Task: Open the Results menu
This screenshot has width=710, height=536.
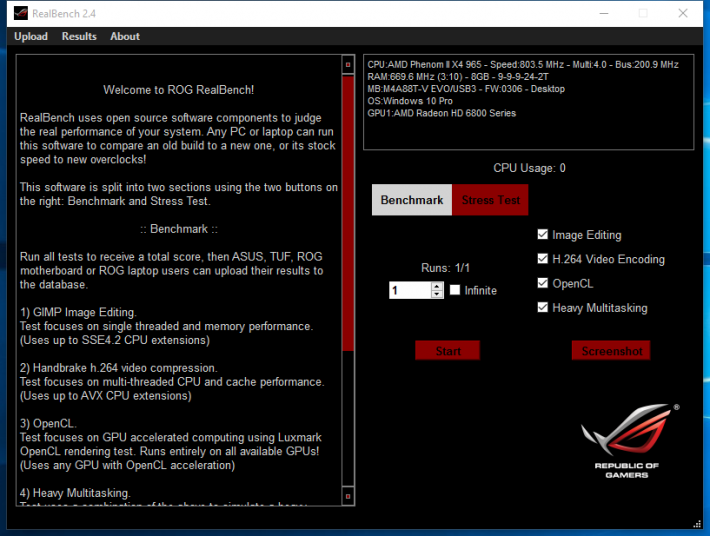Action: tap(79, 36)
